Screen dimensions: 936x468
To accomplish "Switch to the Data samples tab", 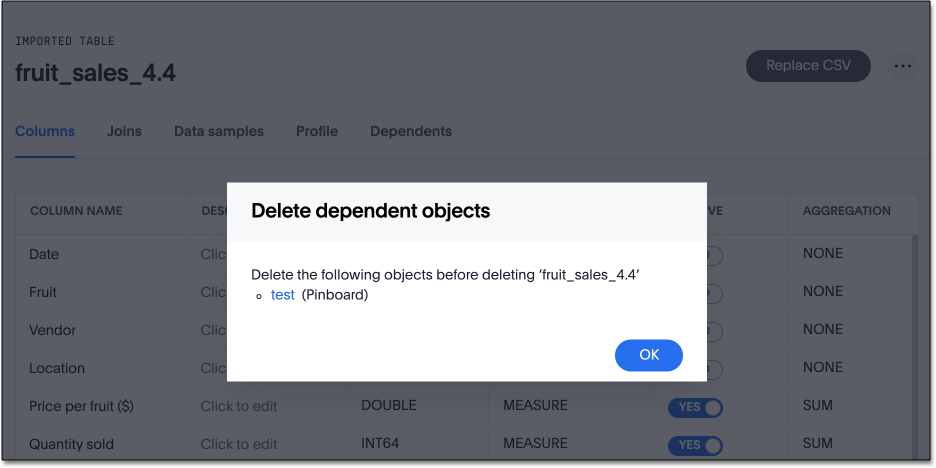I will (x=219, y=131).
